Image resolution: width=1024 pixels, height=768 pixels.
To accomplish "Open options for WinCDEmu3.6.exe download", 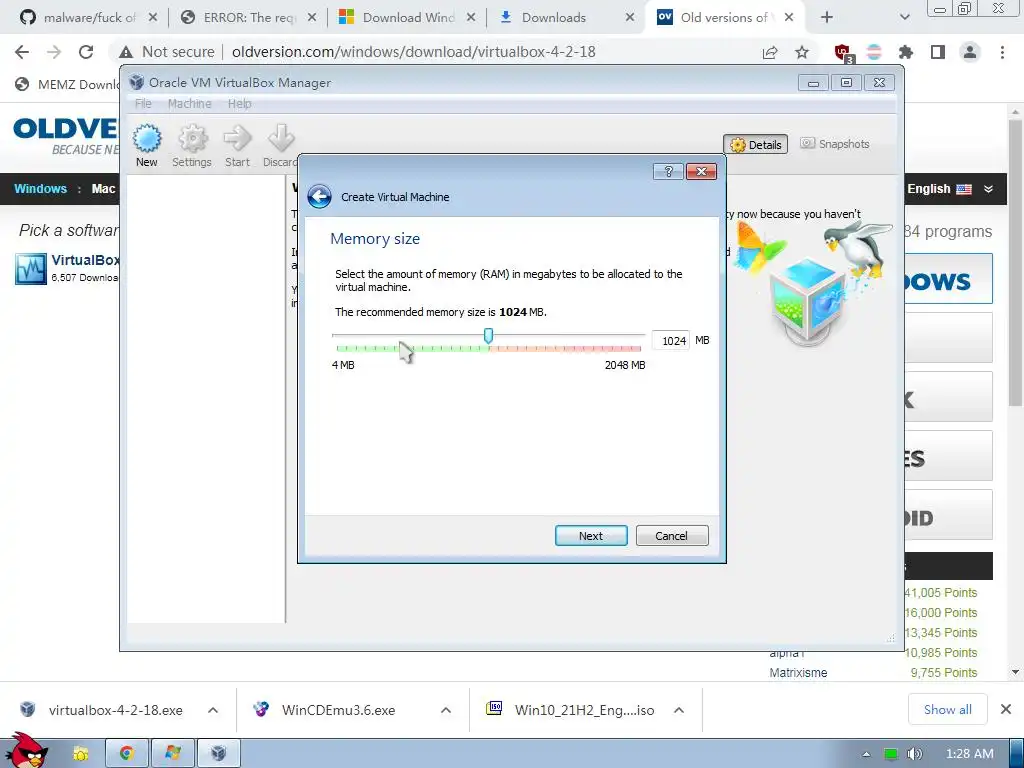I will 446,710.
